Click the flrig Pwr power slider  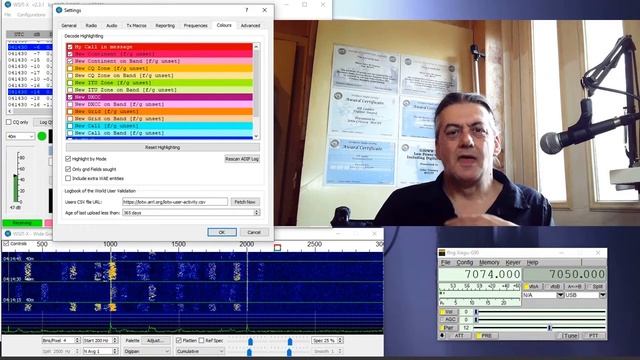(540, 328)
